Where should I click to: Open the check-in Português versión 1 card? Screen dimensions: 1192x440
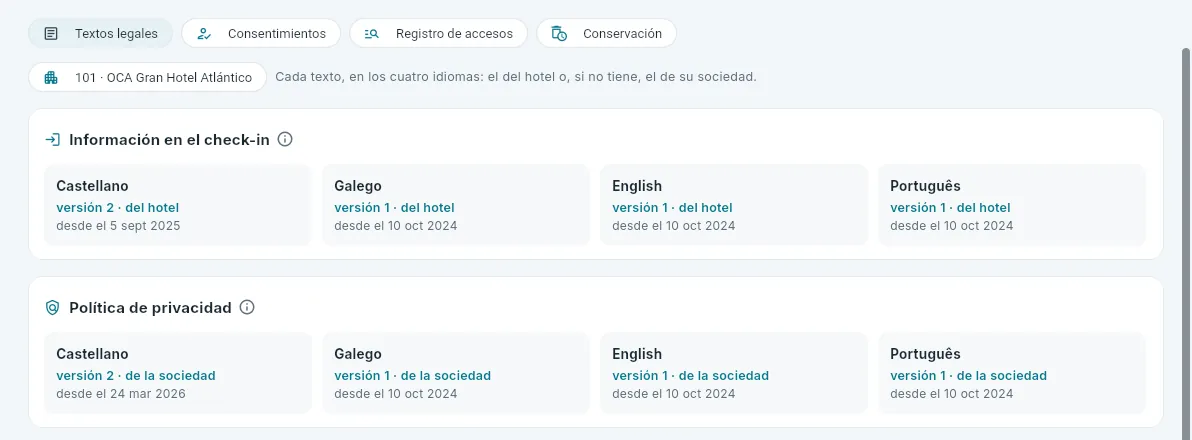pyautogui.click(x=1012, y=205)
